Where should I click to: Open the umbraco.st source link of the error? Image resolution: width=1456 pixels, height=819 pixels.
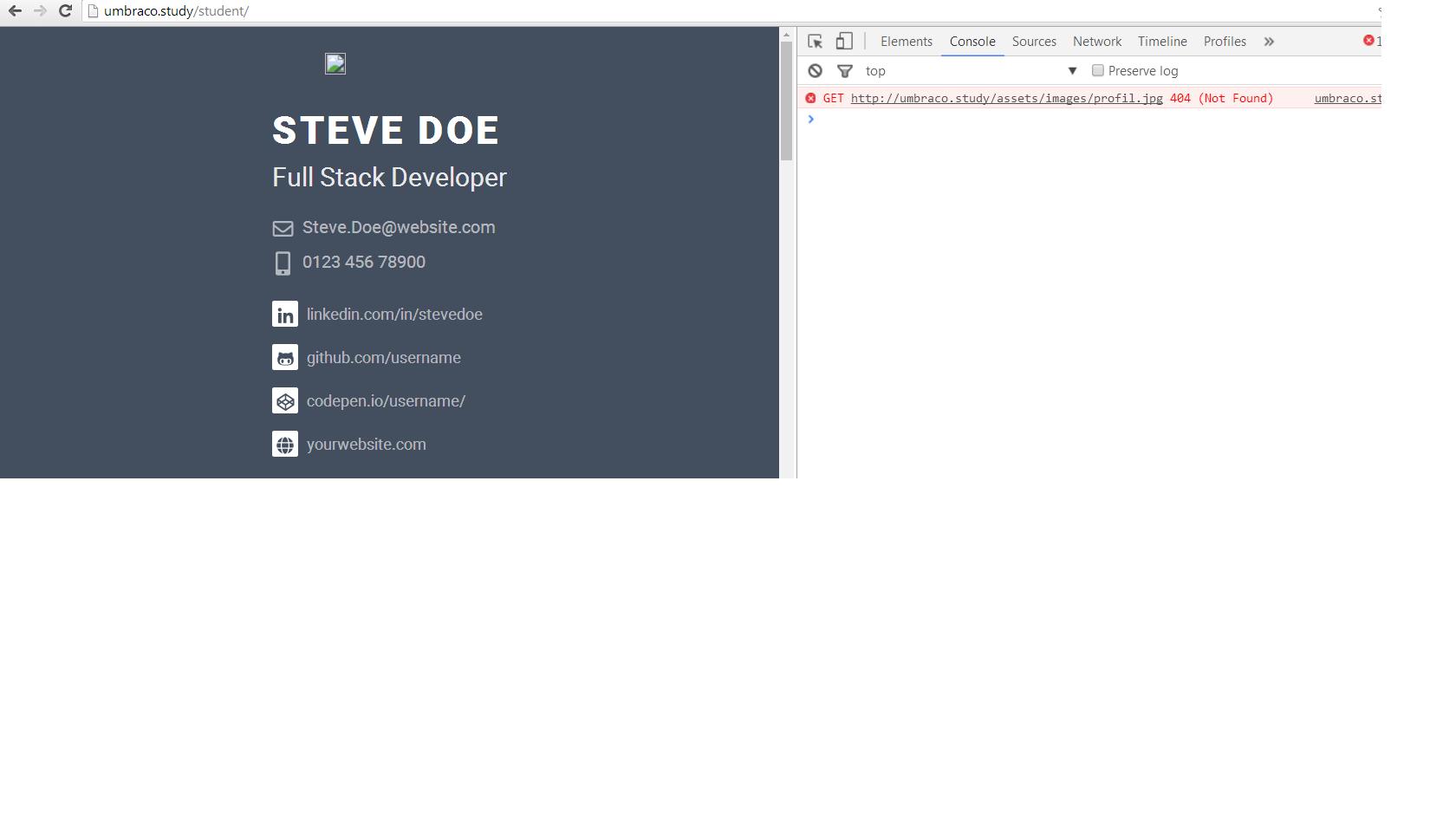click(x=1348, y=98)
